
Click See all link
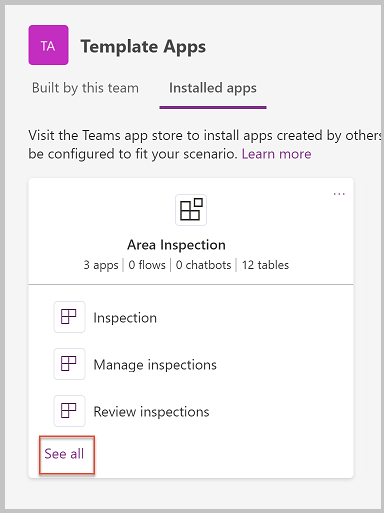point(64,454)
